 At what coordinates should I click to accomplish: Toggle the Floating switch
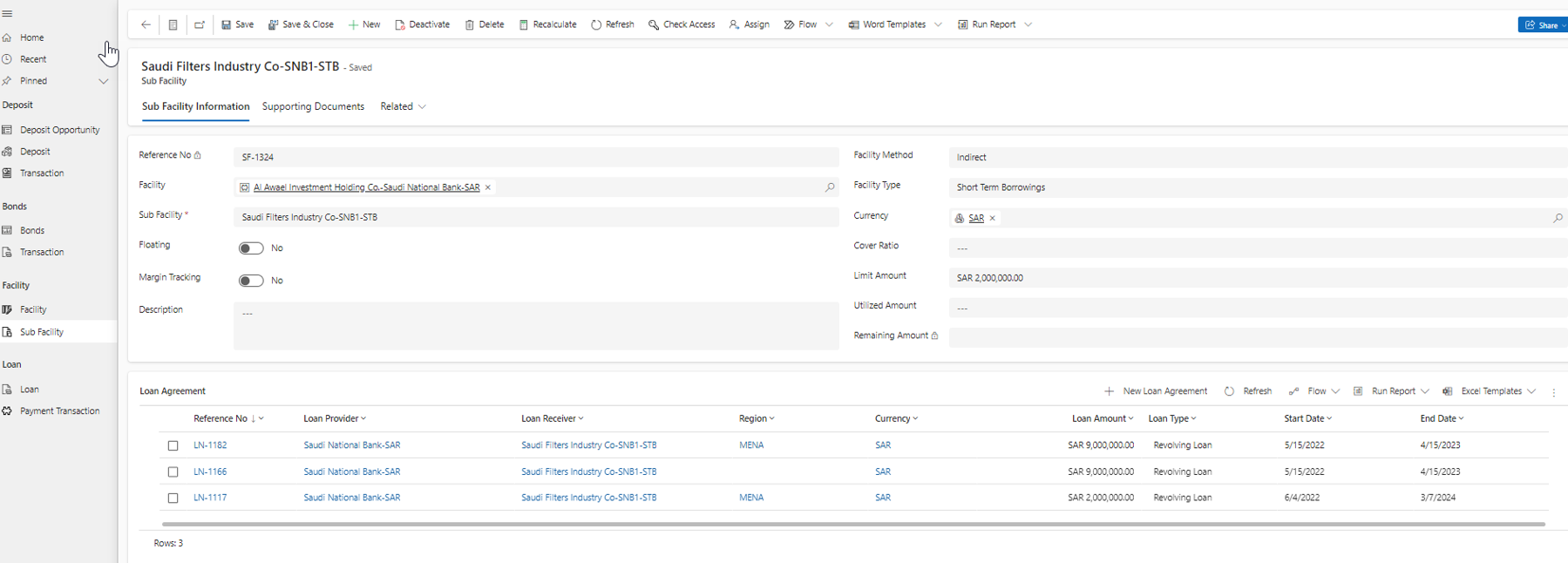coord(251,248)
